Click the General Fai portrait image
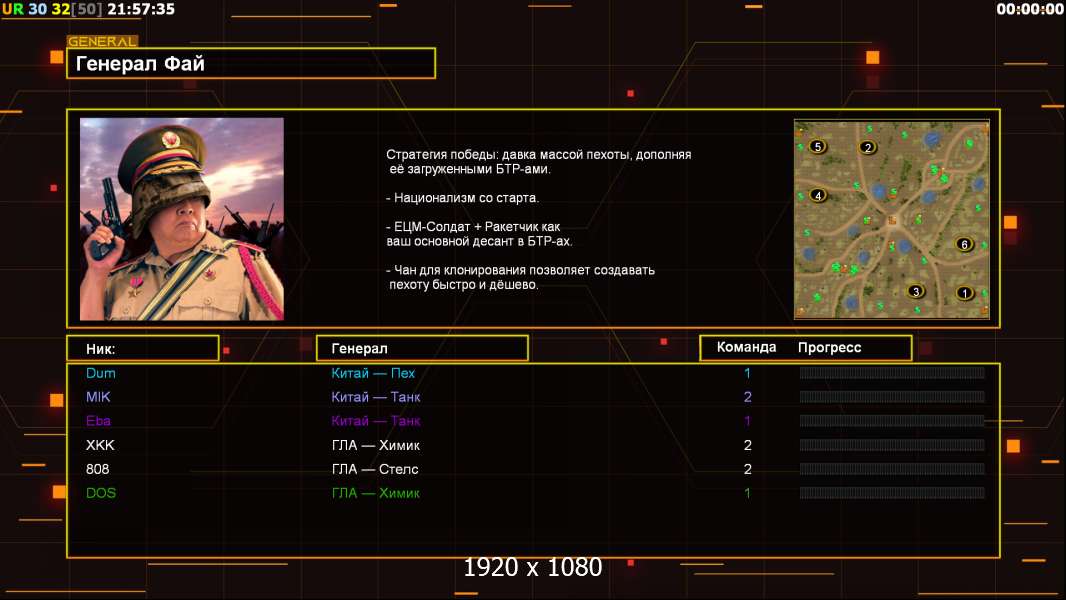The height and width of the screenshot is (600, 1066). [x=182, y=219]
